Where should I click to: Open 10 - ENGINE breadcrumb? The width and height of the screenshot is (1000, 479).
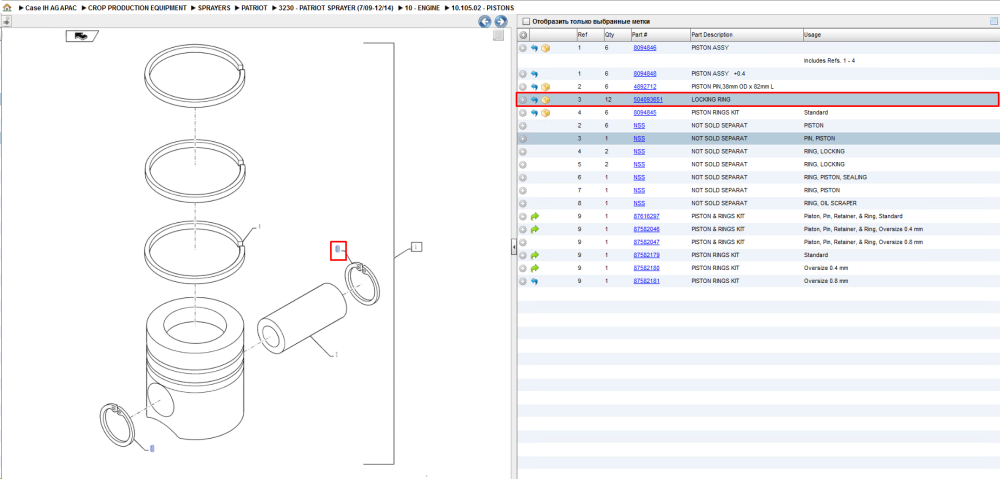coord(422,8)
